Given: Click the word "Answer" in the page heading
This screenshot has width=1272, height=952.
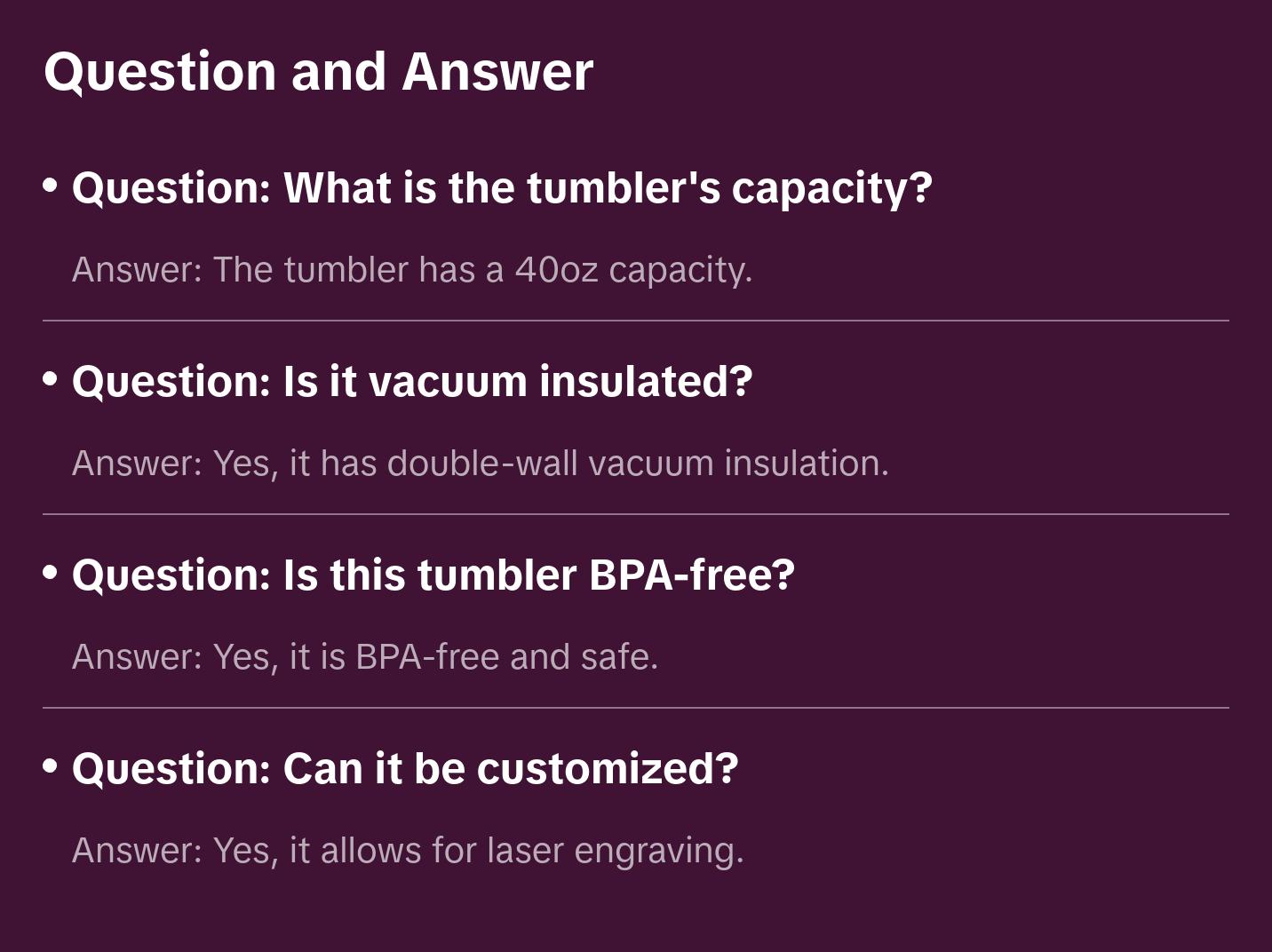Looking at the screenshot, I should pyautogui.click(x=497, y=71).
